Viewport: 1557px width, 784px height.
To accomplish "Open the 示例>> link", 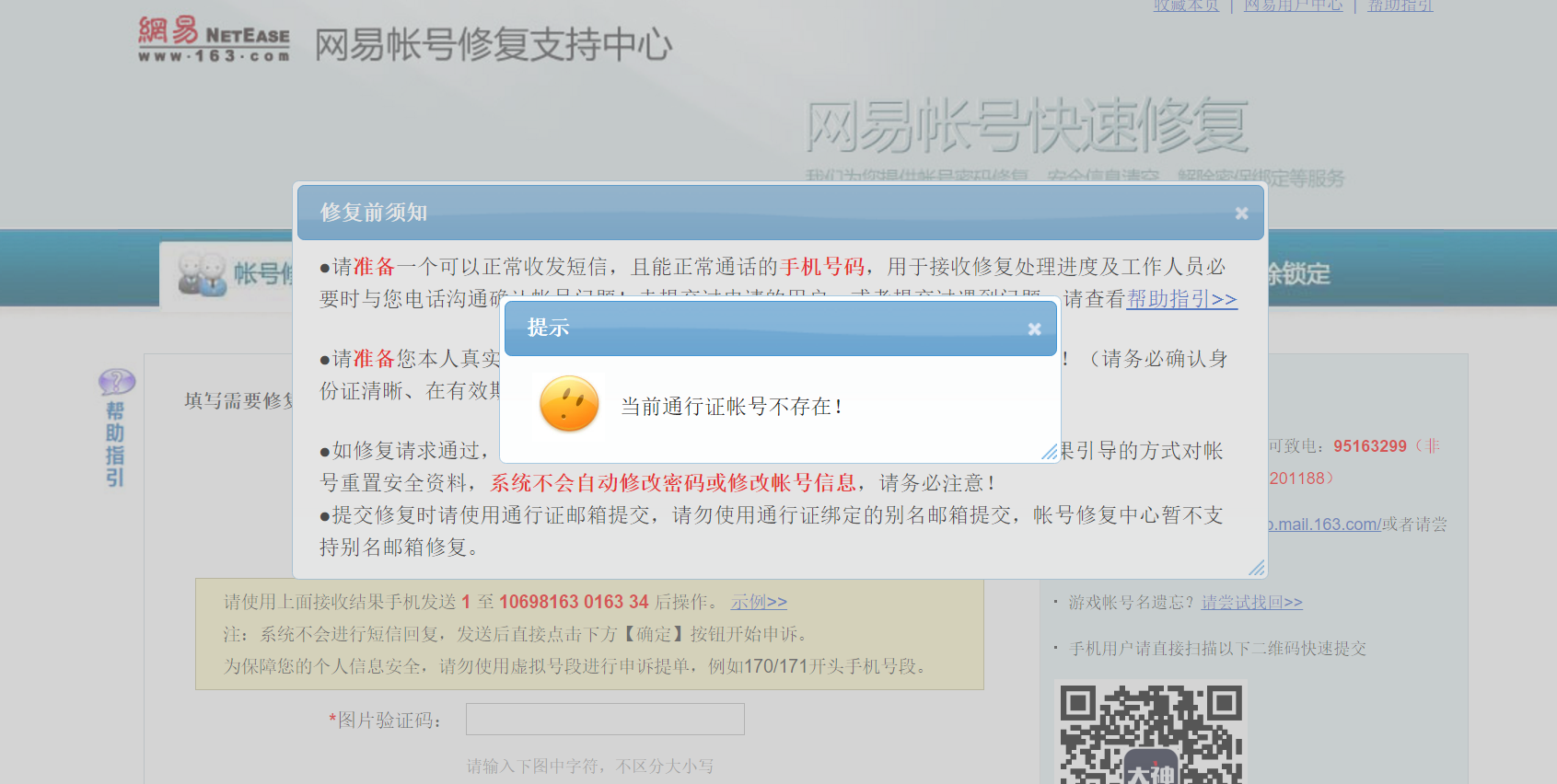I will pos(759,602).
